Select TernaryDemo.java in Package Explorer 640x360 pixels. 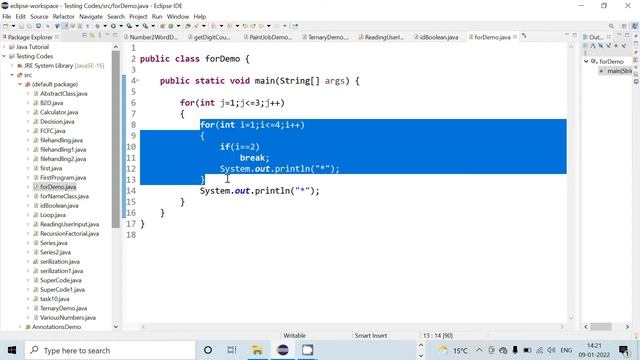coord(60,308)
